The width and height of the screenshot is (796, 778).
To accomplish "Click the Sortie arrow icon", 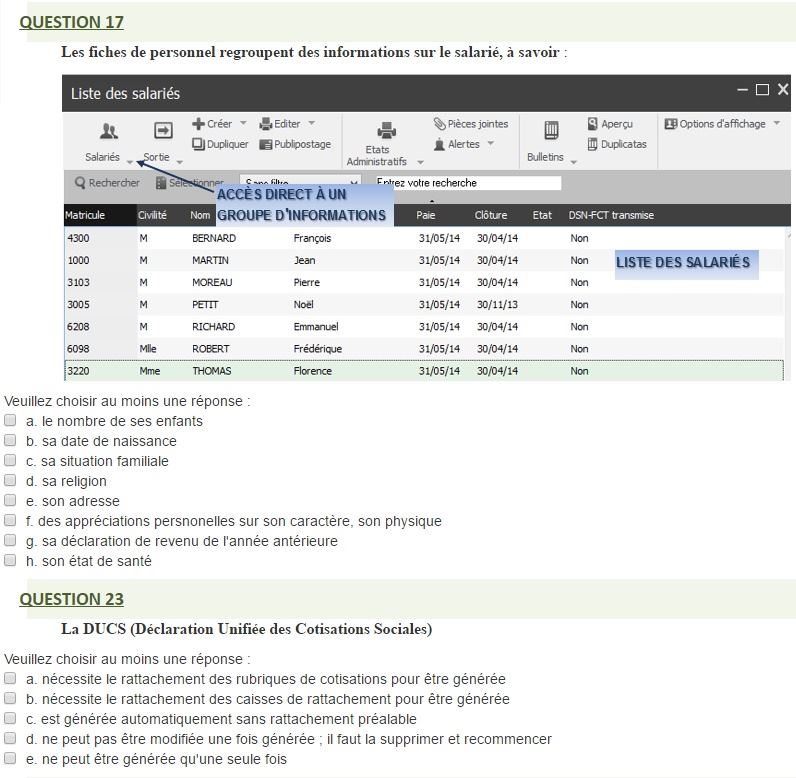I will pyautogui.click(x=163, y=130).
